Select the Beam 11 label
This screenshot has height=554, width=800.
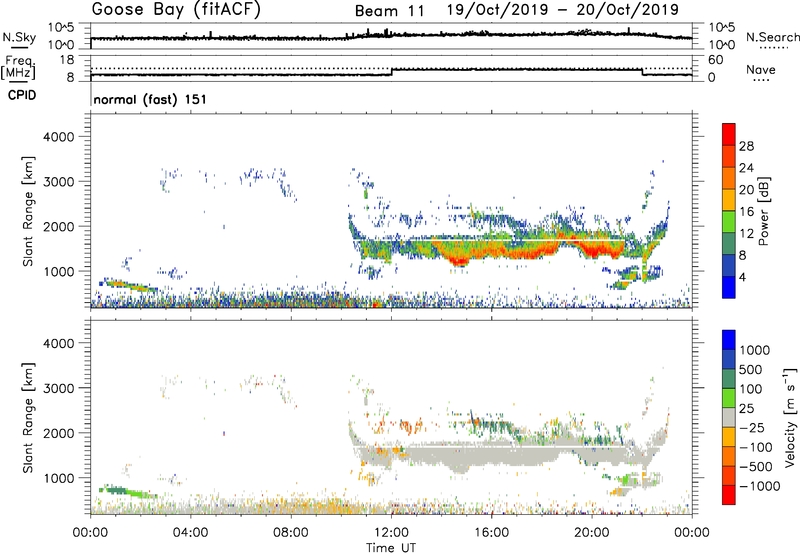(x=389, y=11)
